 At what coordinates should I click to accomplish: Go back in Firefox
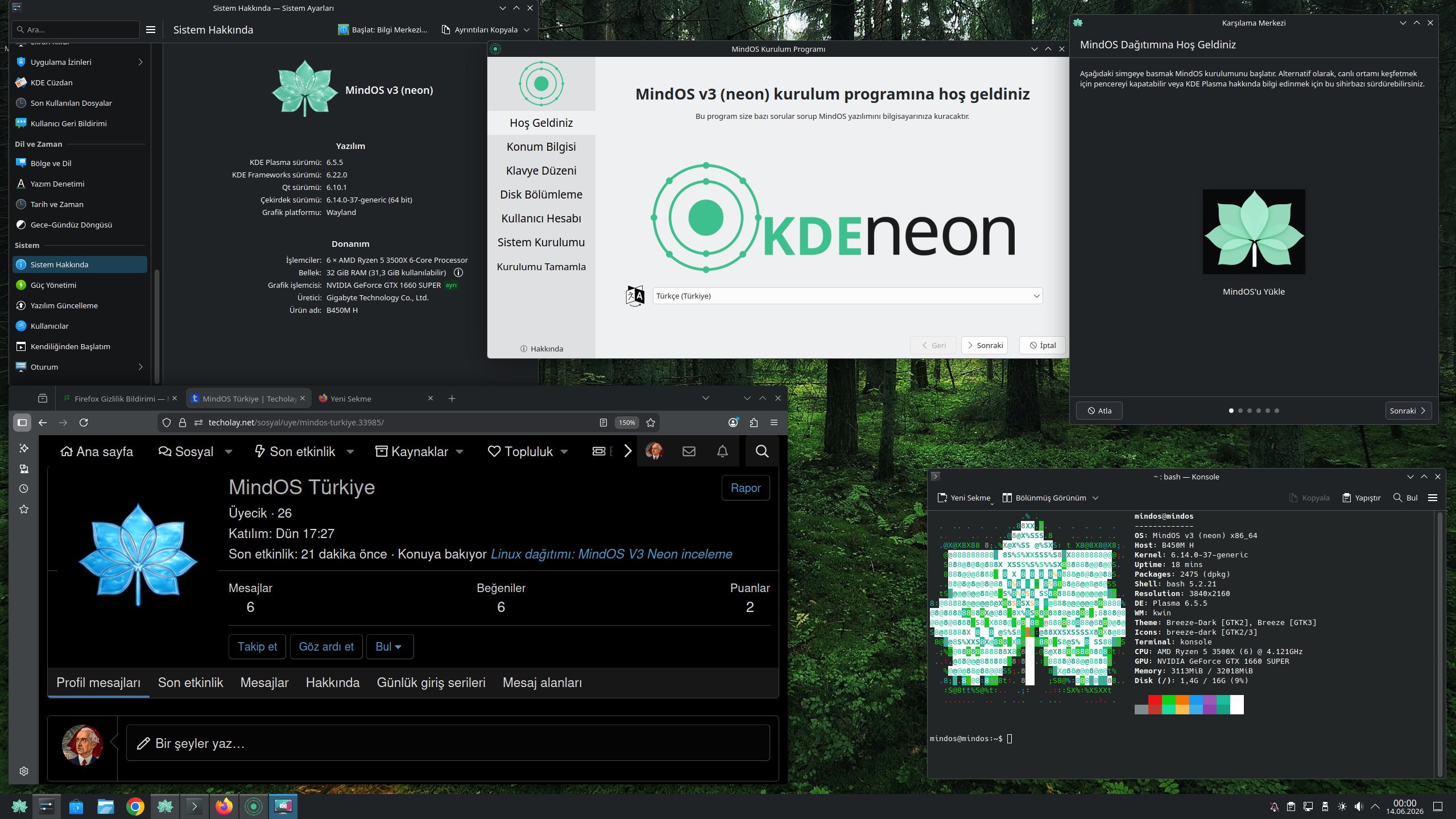(43, 423)
